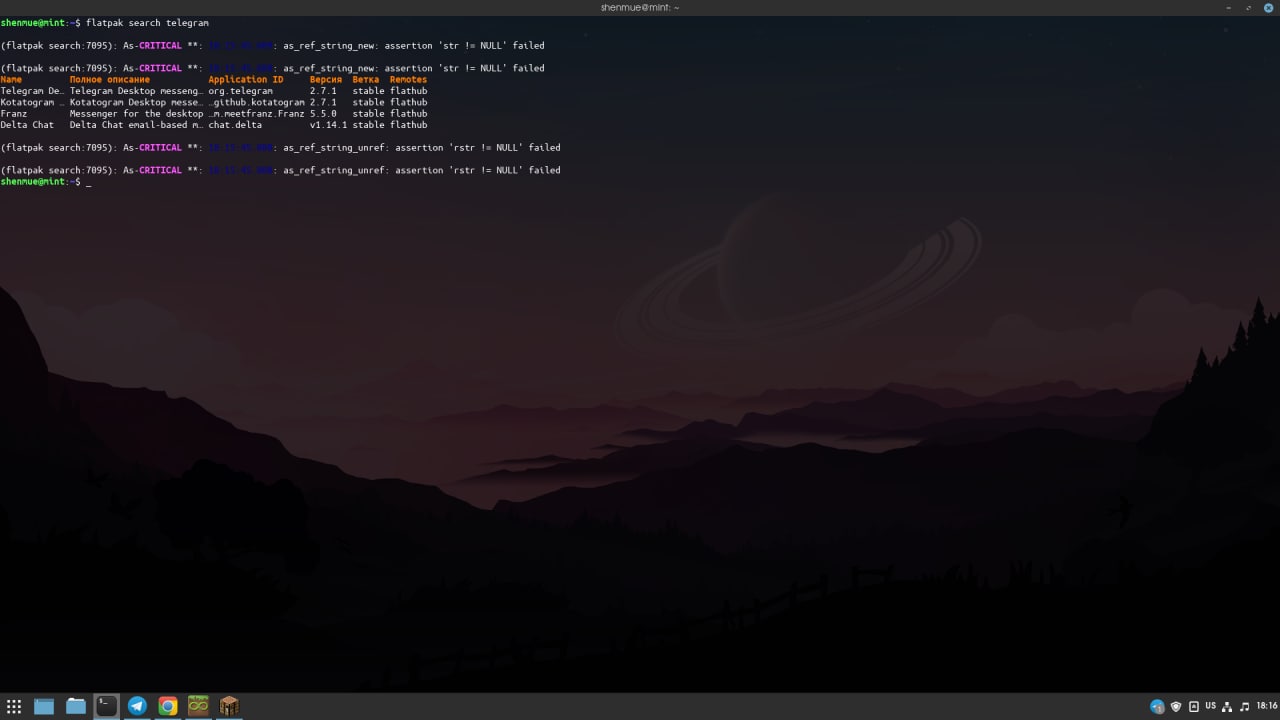
Task: Click the 'flatpak search telegram' command text
Action: (147, 22)
